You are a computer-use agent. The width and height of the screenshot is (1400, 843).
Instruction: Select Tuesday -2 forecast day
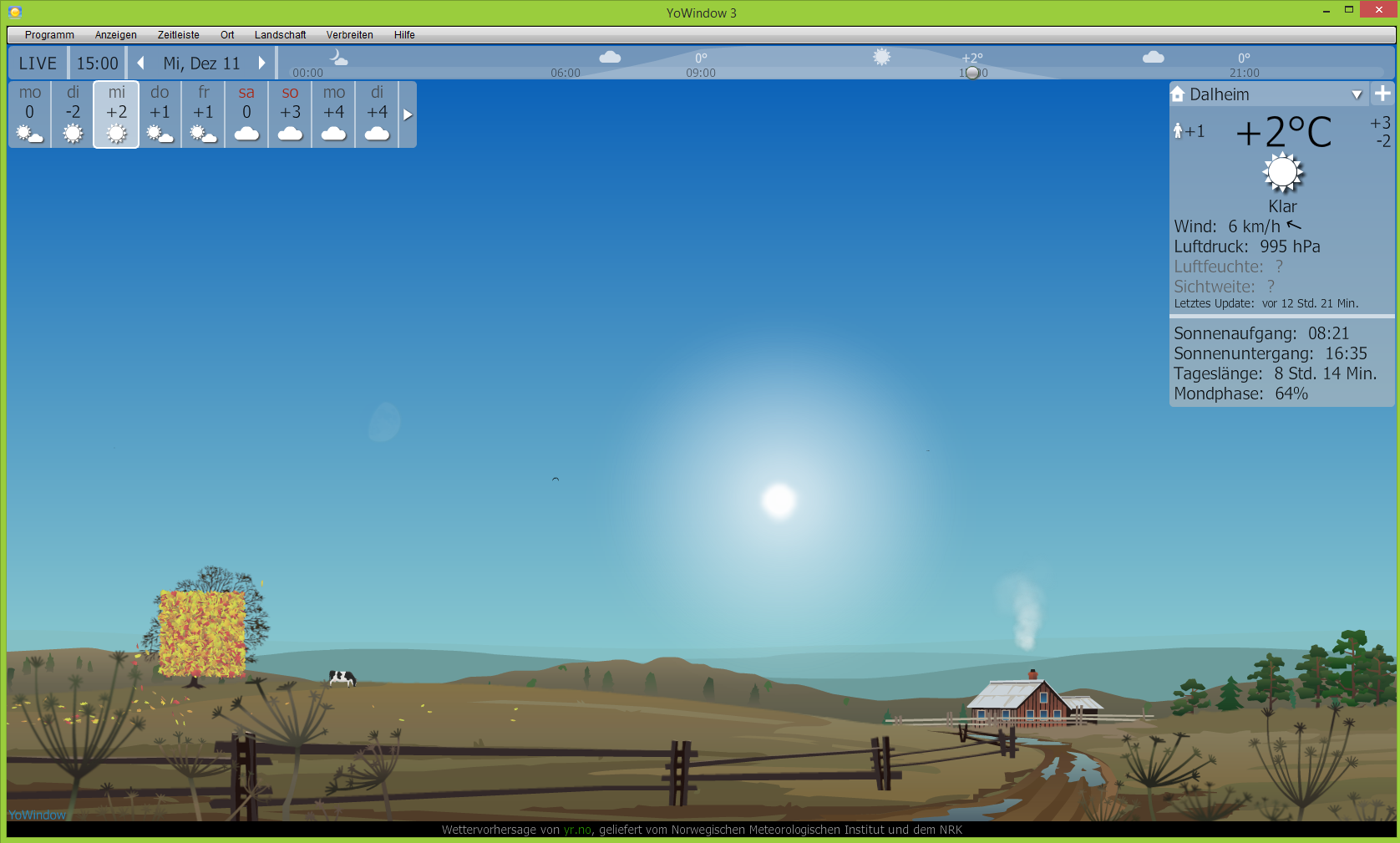(74, 114)
